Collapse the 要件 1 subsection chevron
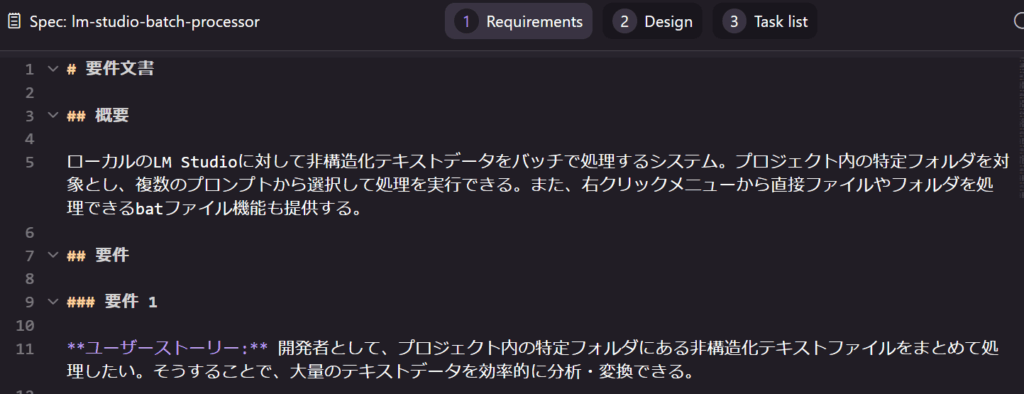Screen dimensions: 1024x394 pyautogui.click(x=53, y=302)
